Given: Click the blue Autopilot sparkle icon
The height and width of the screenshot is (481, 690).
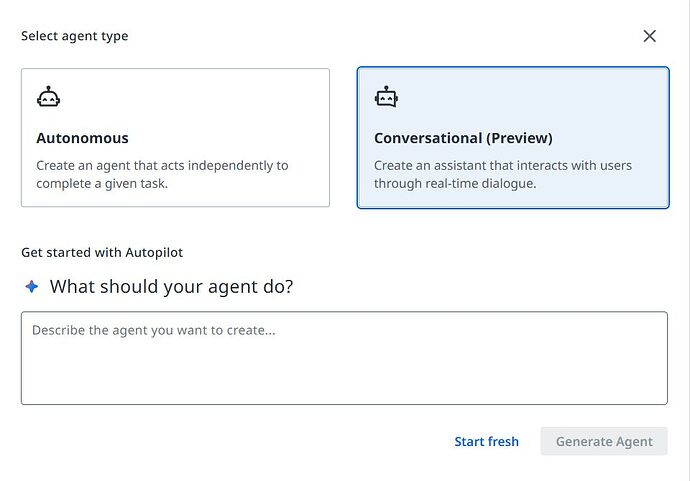Looking at the screenshot, I should pyautogui.click(x=32, y=287).
